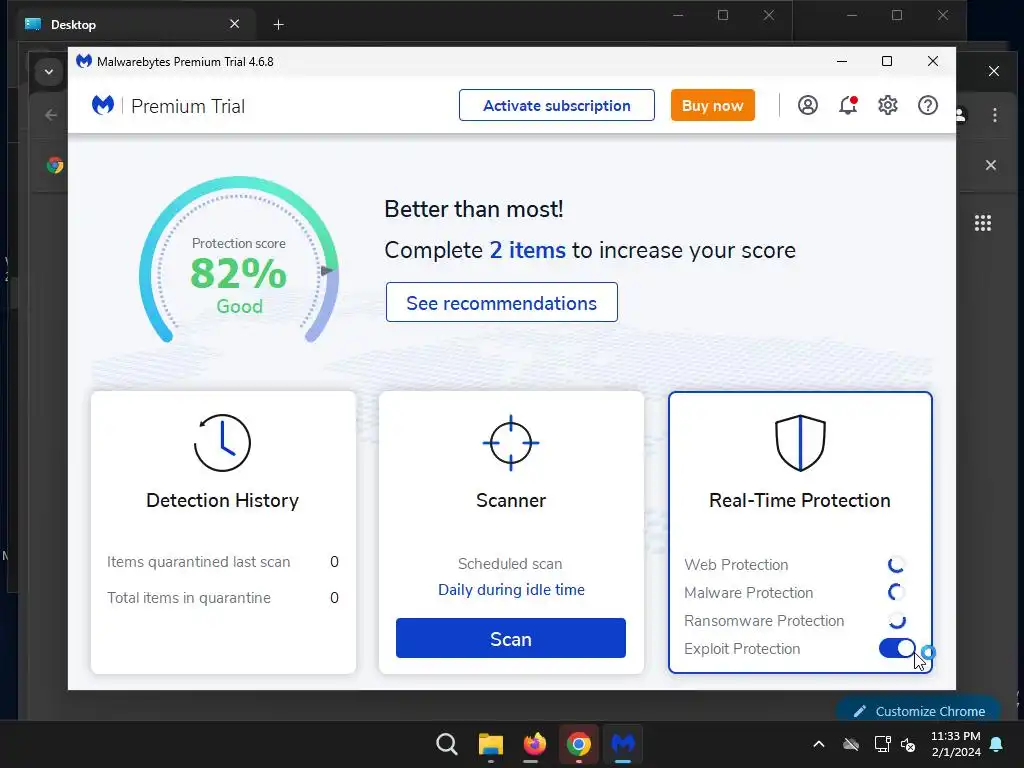Start a scan with the Scan button
The width and height of the screenshot is (1024, 768).
[511, 638]
